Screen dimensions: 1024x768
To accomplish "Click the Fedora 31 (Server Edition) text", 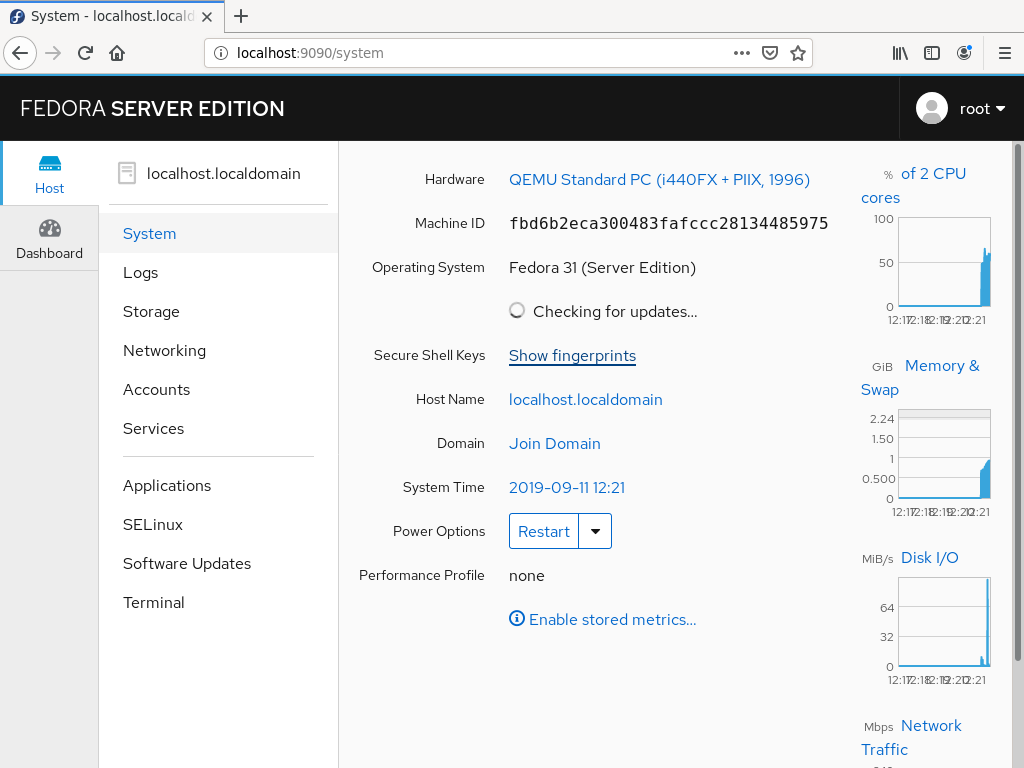I will pyautogui.click(x=602, y=268).
